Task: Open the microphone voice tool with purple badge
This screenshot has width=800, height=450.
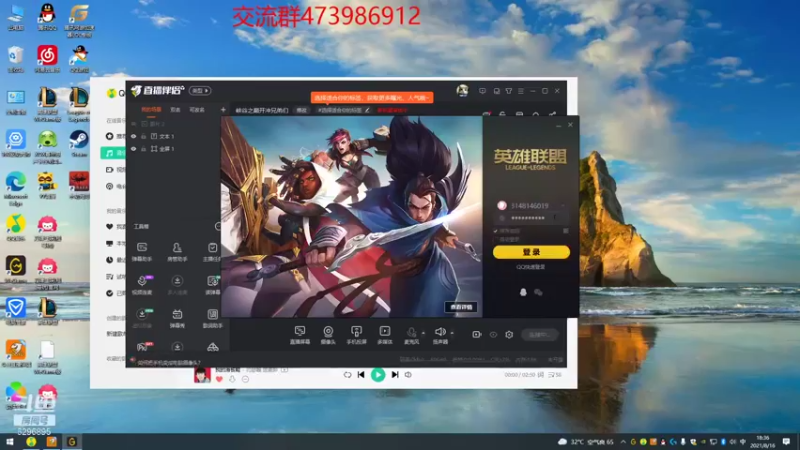Action: pos(143,281)
